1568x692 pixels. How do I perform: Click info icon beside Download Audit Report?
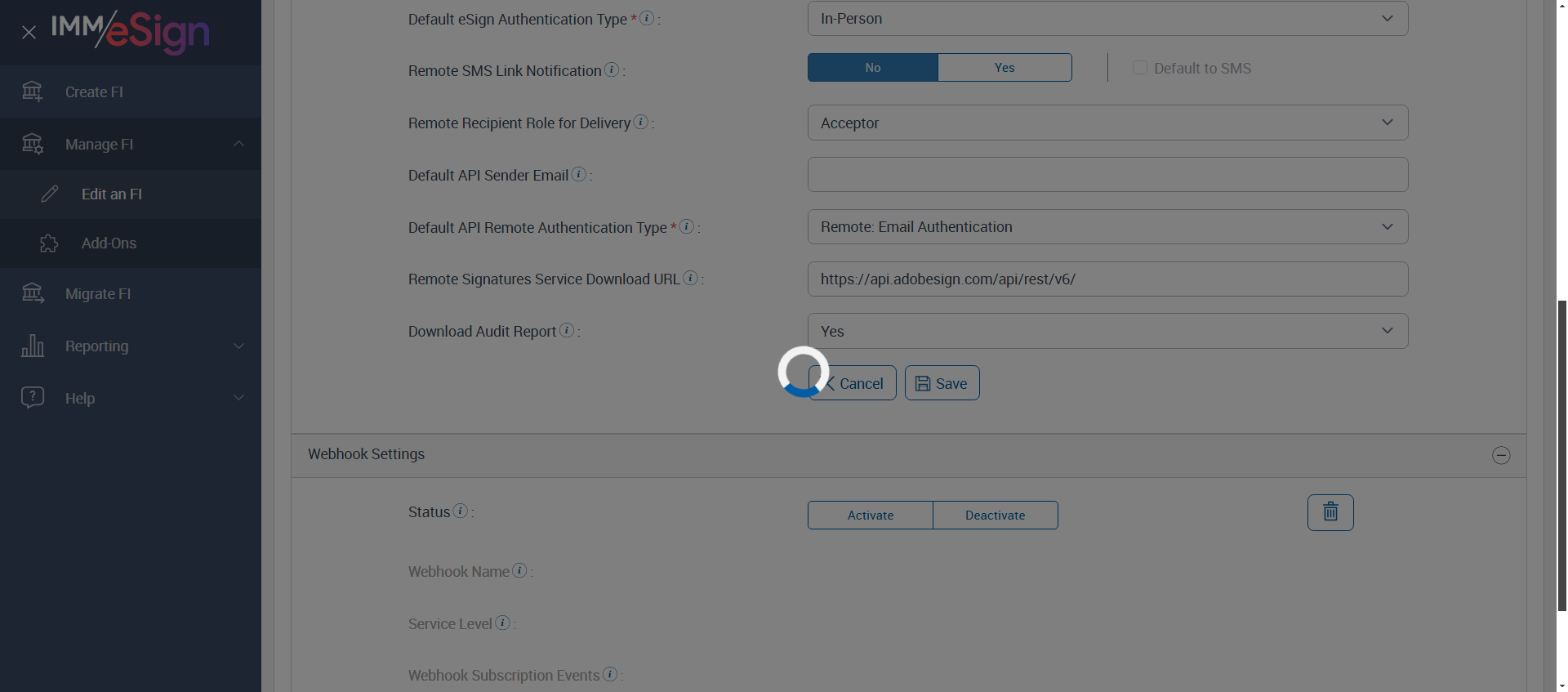[x=567, y=330]
